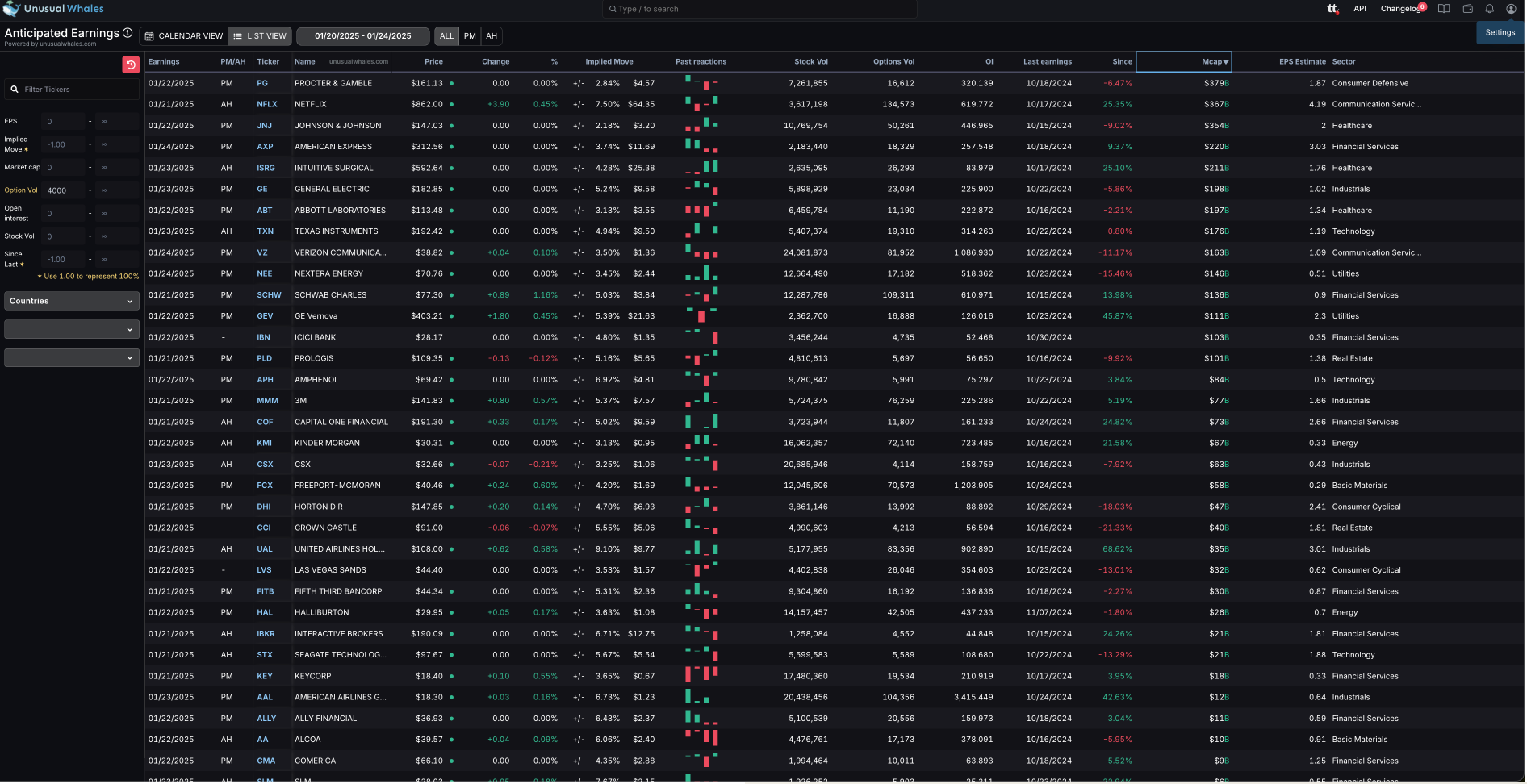1527x784 pixels.
Task: Open the AAL ticker link
Action: [265, 698]
